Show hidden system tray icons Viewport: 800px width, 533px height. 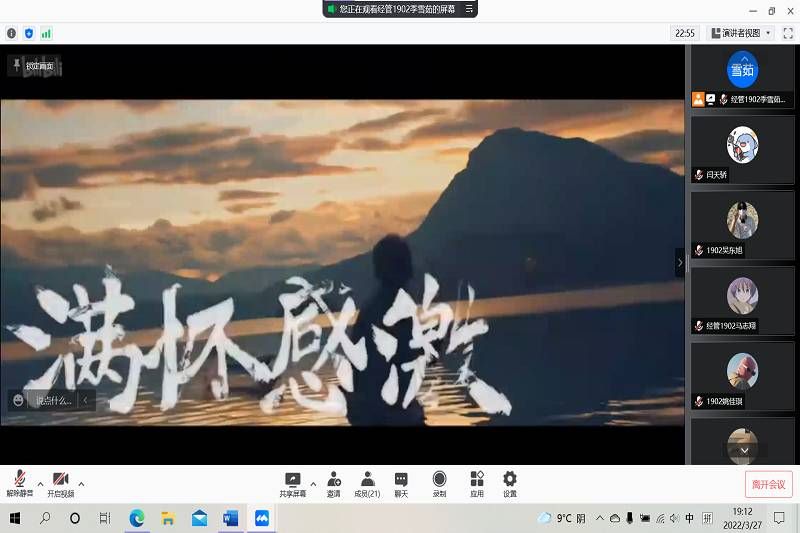pyautogui.click(x=600, y=519)
